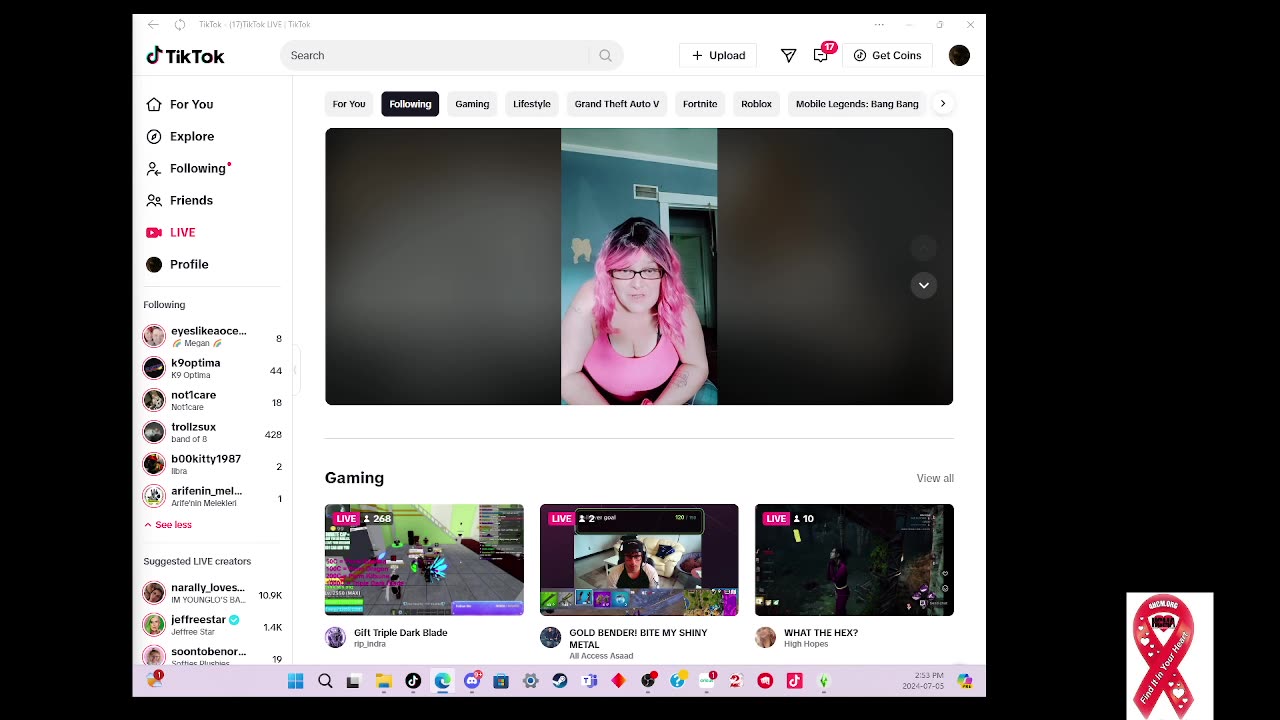Open GOLD BENDER live thumbnail
1280x720 pixels.
pos(639,560)
